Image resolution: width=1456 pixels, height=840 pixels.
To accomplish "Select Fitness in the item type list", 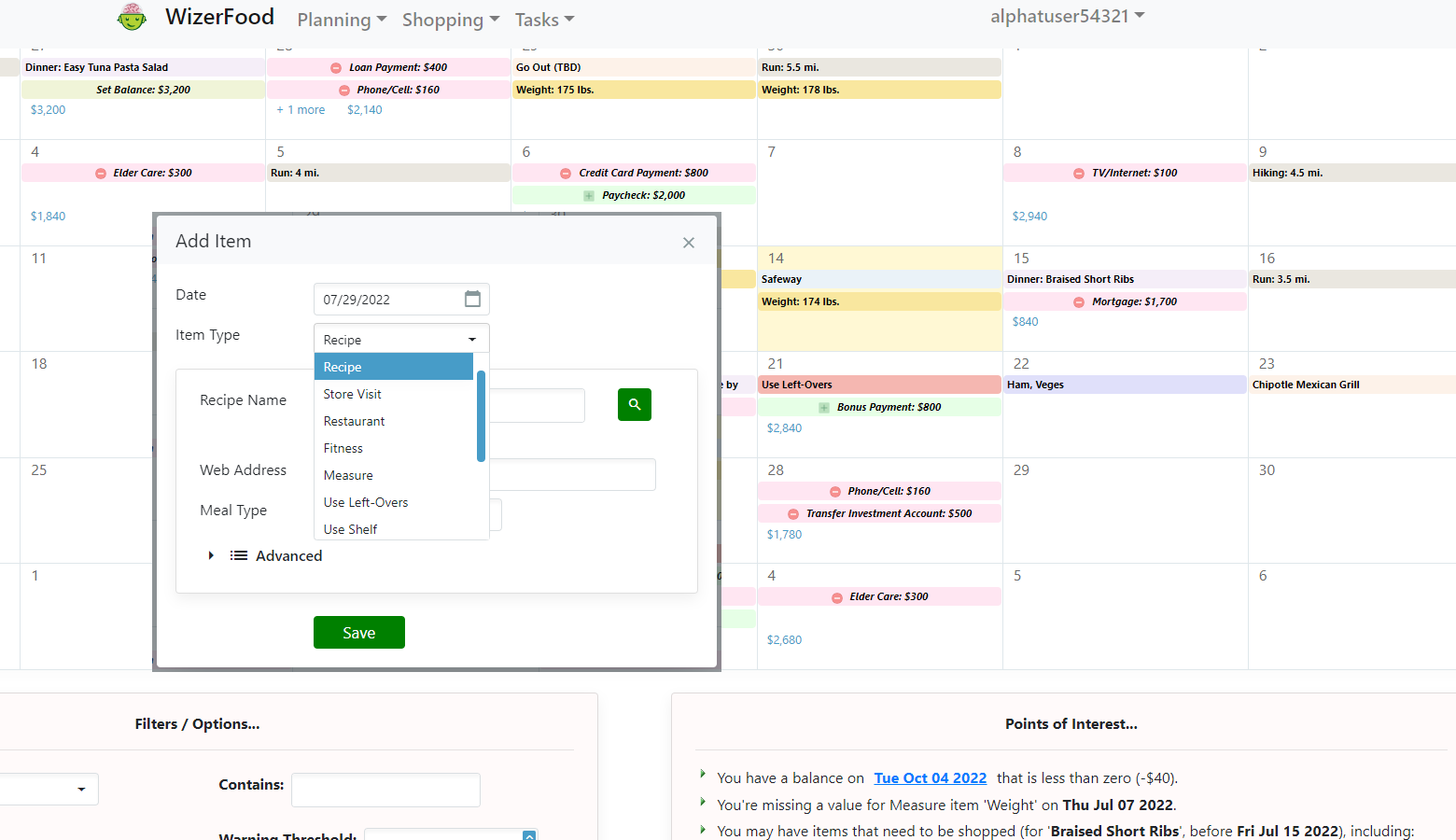I will tap(343, 448).
